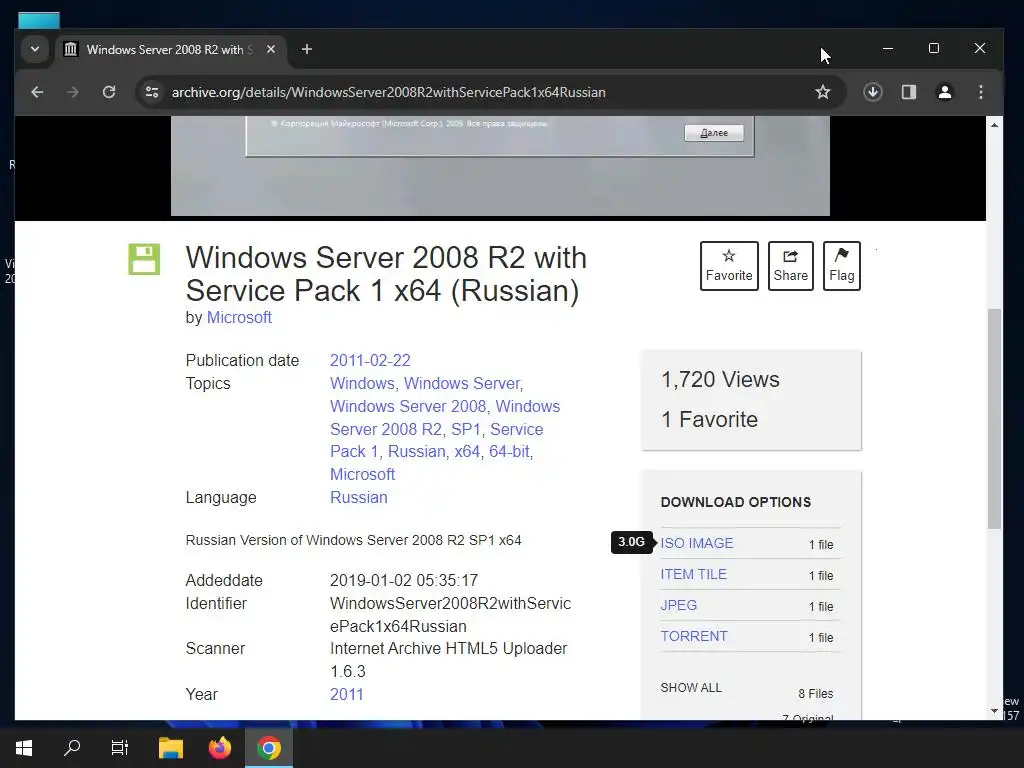Open the SP1 topic link
Viewport: 1024px width, 768px height.
466,429
